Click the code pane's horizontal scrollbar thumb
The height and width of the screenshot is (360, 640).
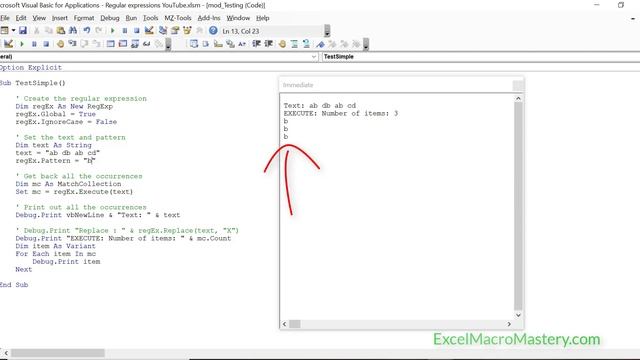[x=58, y=353]
